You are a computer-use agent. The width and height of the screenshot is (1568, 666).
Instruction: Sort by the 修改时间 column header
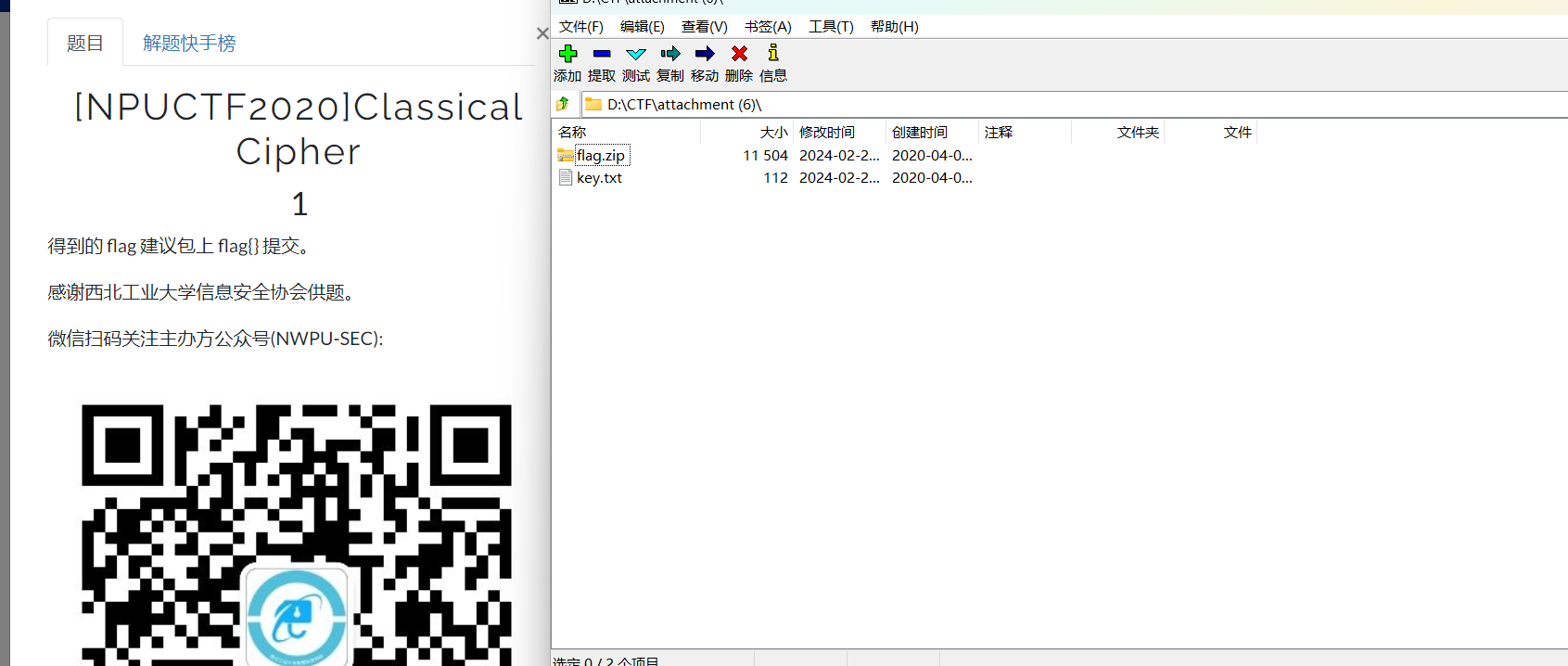(840, 133)
